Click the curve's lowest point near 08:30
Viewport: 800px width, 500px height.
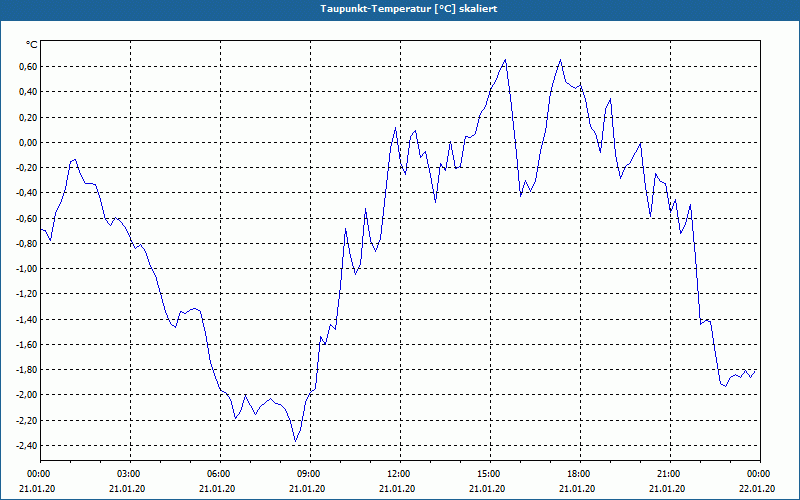295,441
